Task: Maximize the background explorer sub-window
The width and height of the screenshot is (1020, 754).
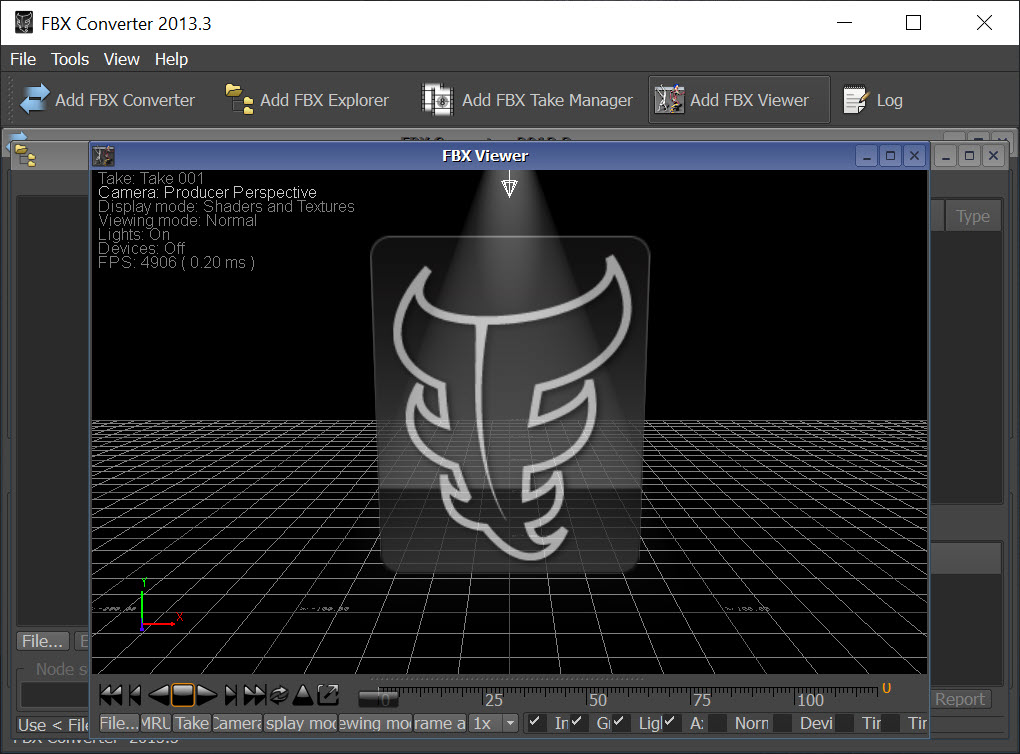Action: [x=969, y=156]
